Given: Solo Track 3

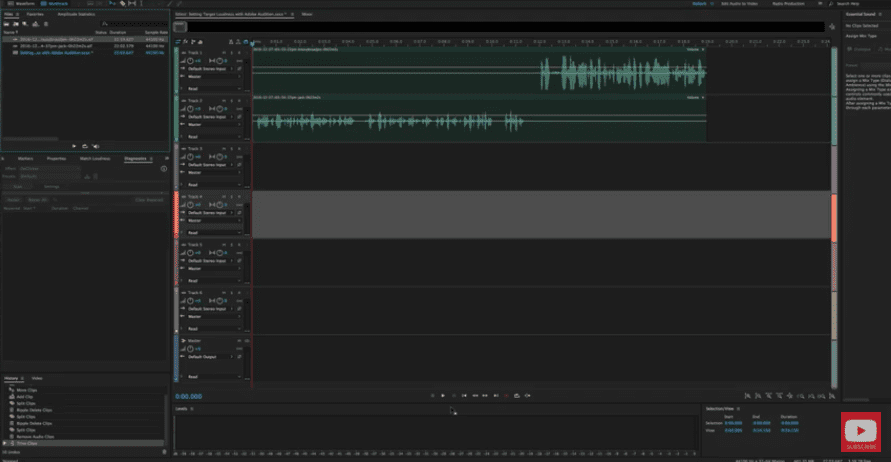Looking at the screenshot, I should [x=231, y=148].
